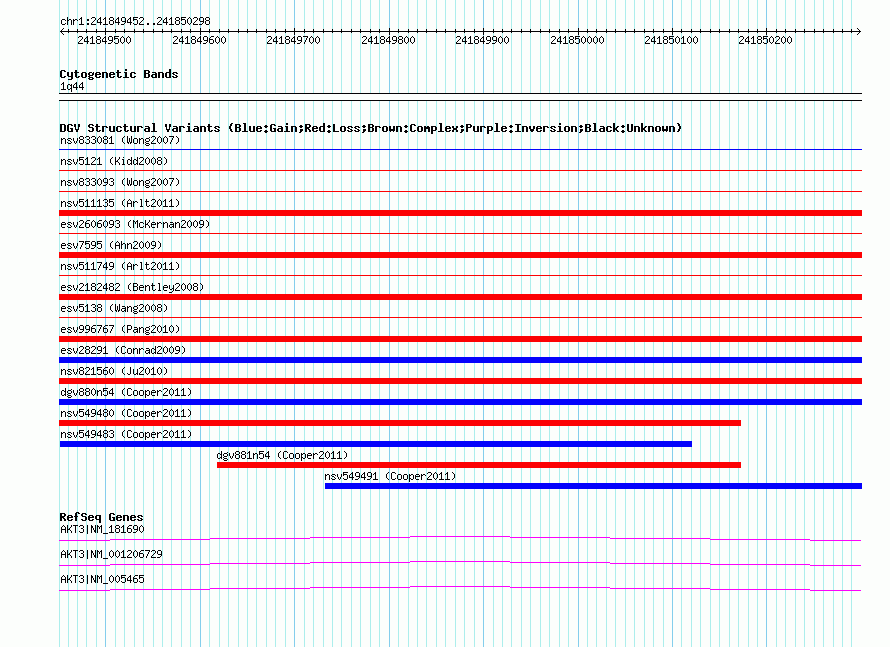Image resolution: width=890 pixels, height=647 pixels.
Task: Open variant nsv549491 (Cooper2011)
Action: 390,476
